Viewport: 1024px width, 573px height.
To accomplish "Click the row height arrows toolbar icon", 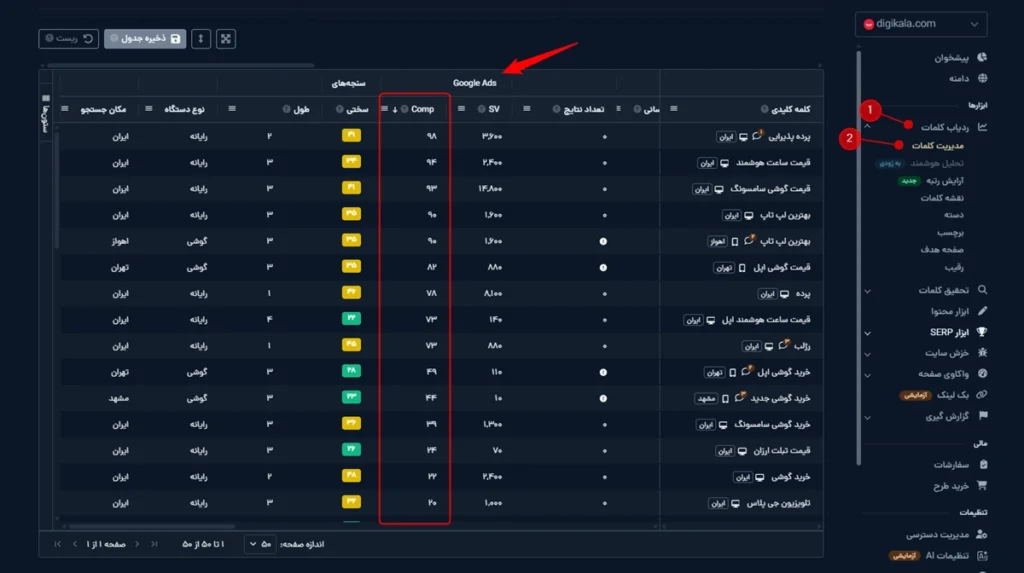I will pos(200,39).
